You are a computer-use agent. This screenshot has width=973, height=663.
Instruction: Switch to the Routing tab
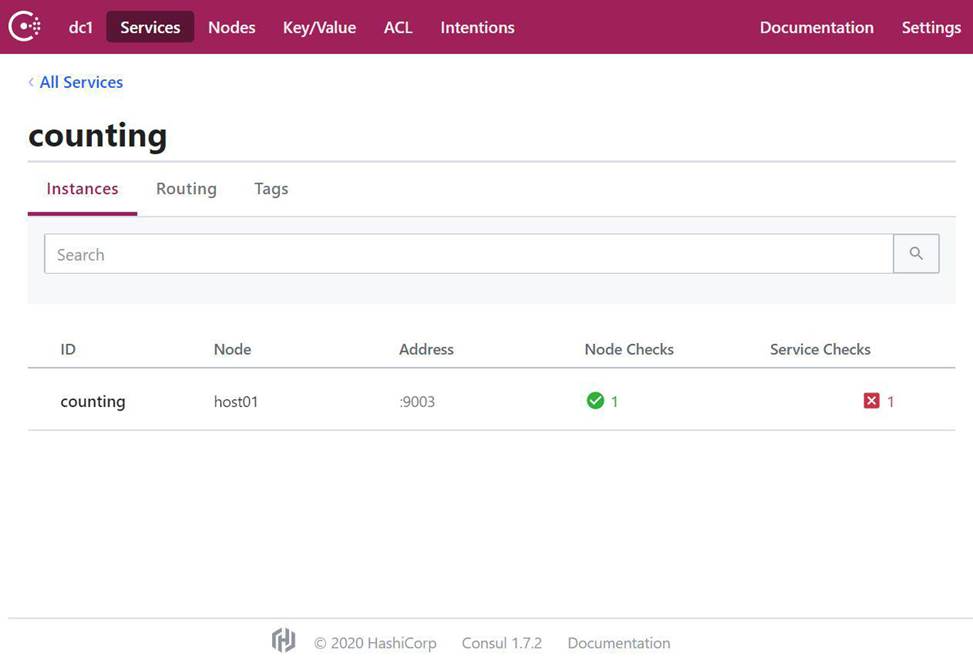pyautogui.click(x=186, y=189)
